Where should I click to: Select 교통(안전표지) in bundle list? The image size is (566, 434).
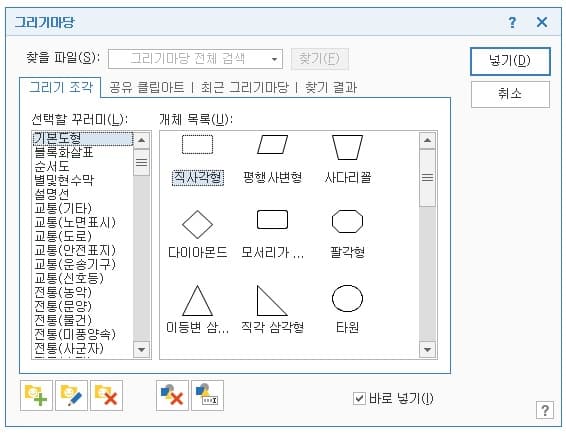pyautogui.click(x=83, y=250)
